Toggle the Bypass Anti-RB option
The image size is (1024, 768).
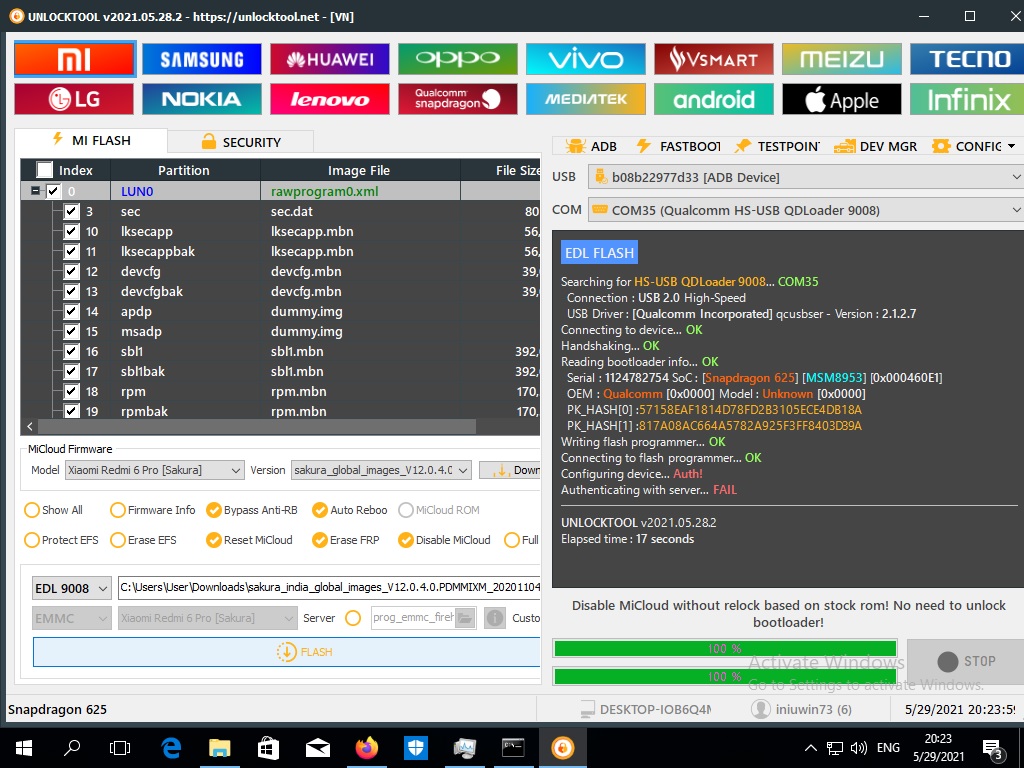pos(251,510)
